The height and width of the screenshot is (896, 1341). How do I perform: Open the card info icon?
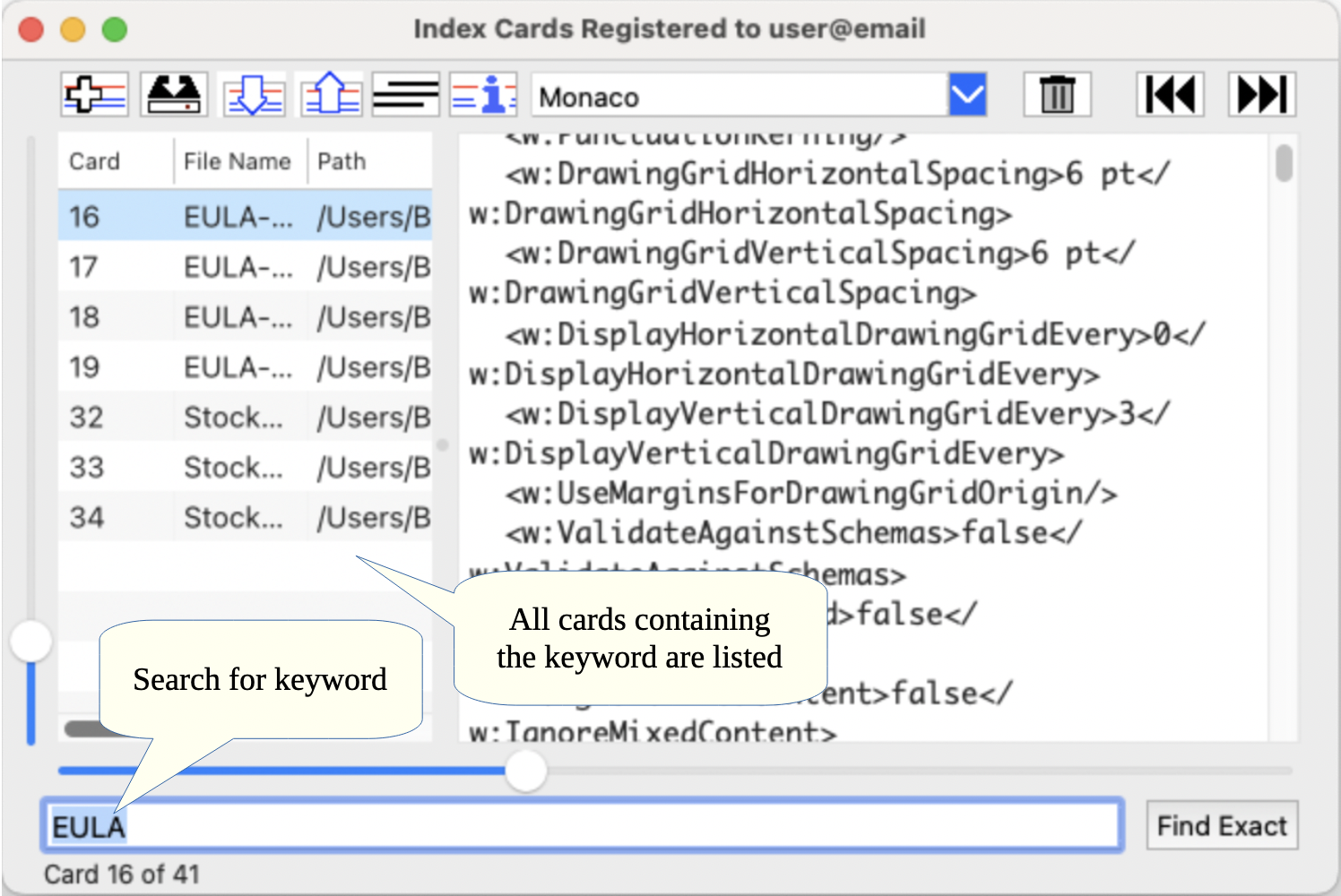click(x=484, y=95)
